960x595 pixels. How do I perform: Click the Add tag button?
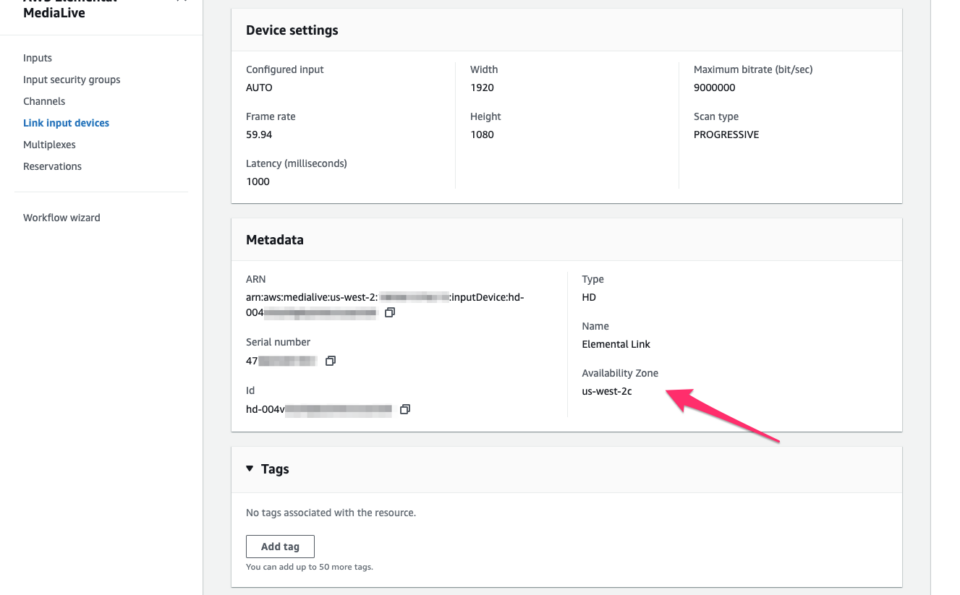[x=280, y=546]
